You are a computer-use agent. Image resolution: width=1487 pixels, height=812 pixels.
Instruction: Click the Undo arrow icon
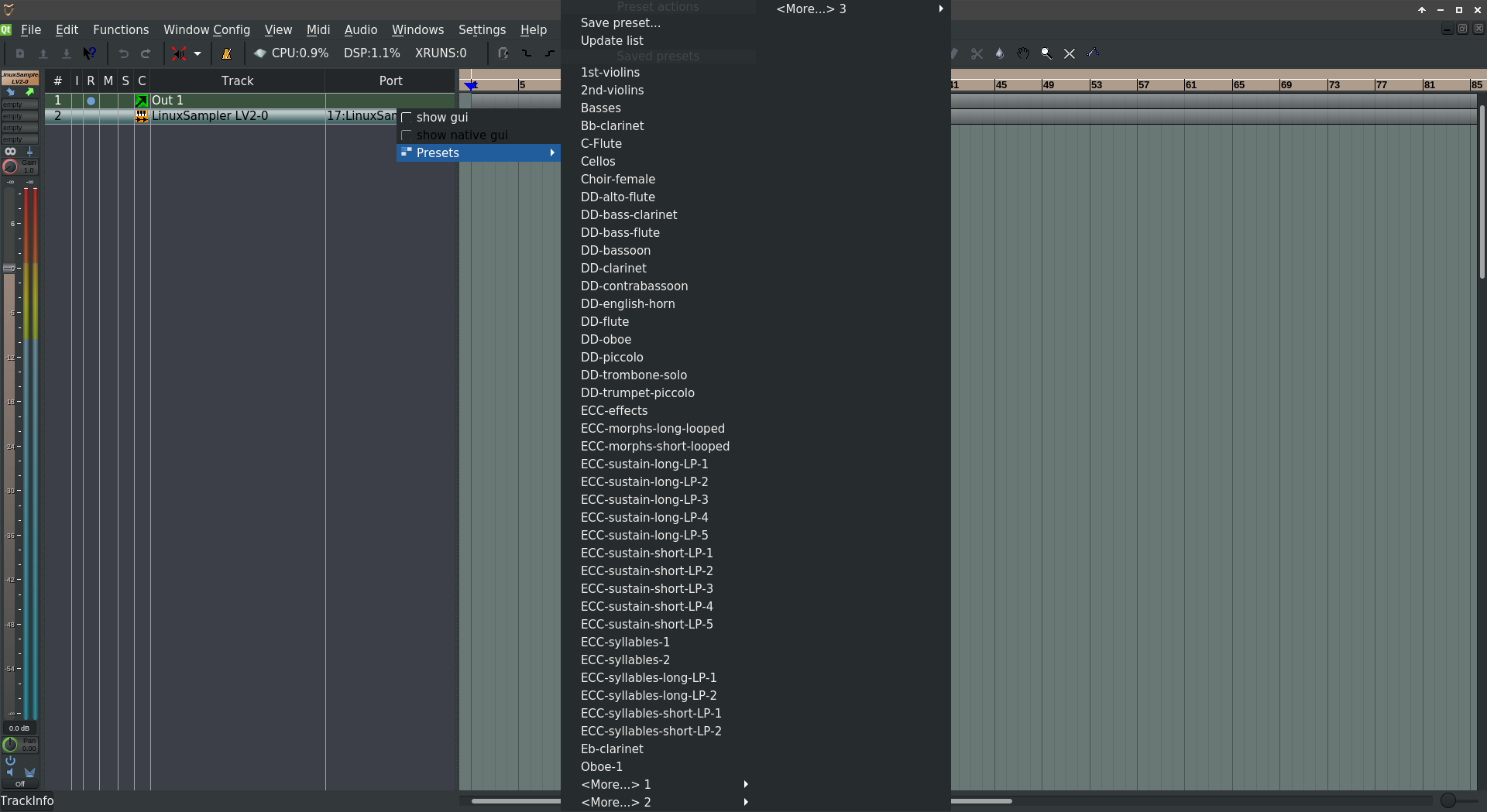click(123, 53)
